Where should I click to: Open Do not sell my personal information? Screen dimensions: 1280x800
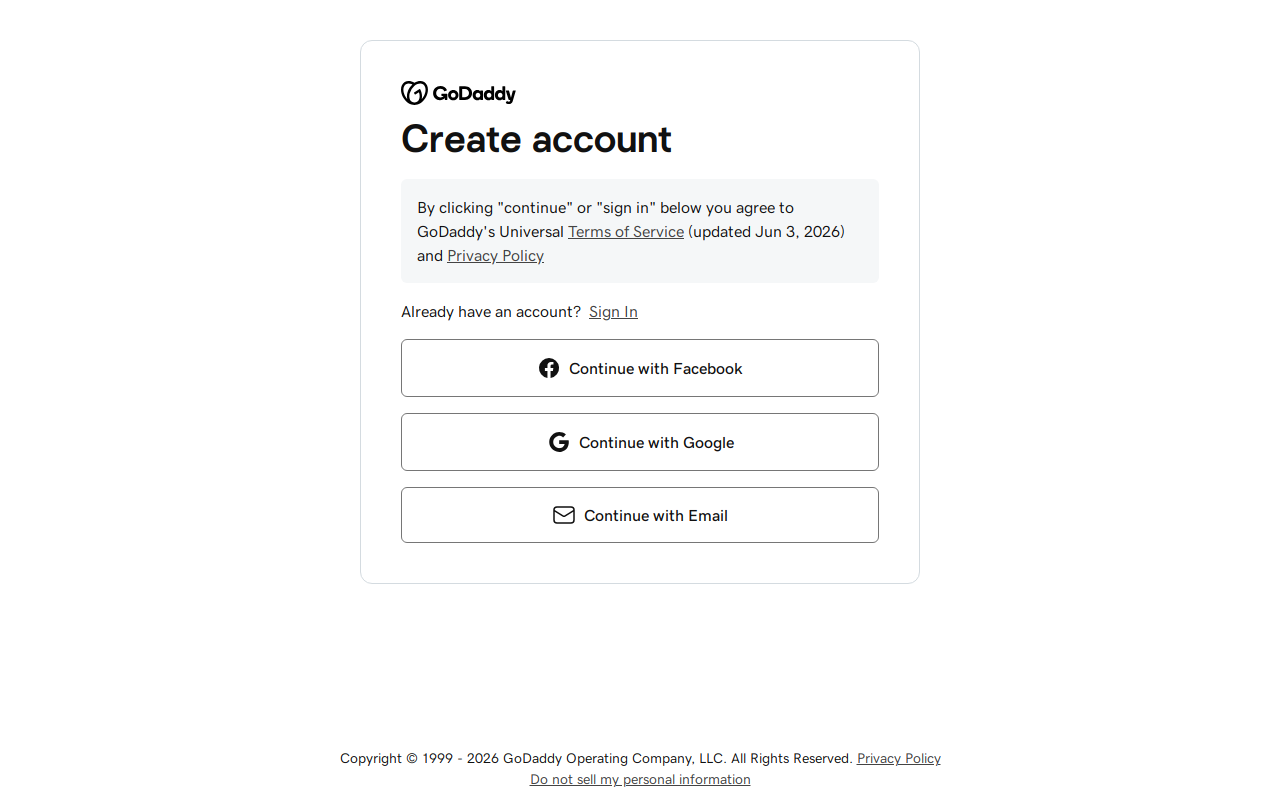[640, 780]
